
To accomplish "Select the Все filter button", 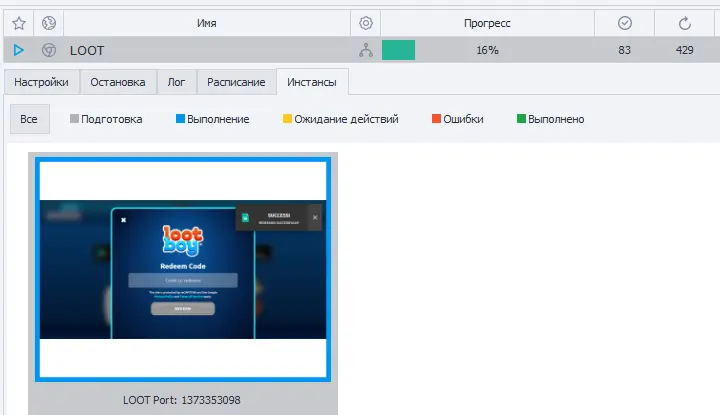I will [x=29, y=119].
